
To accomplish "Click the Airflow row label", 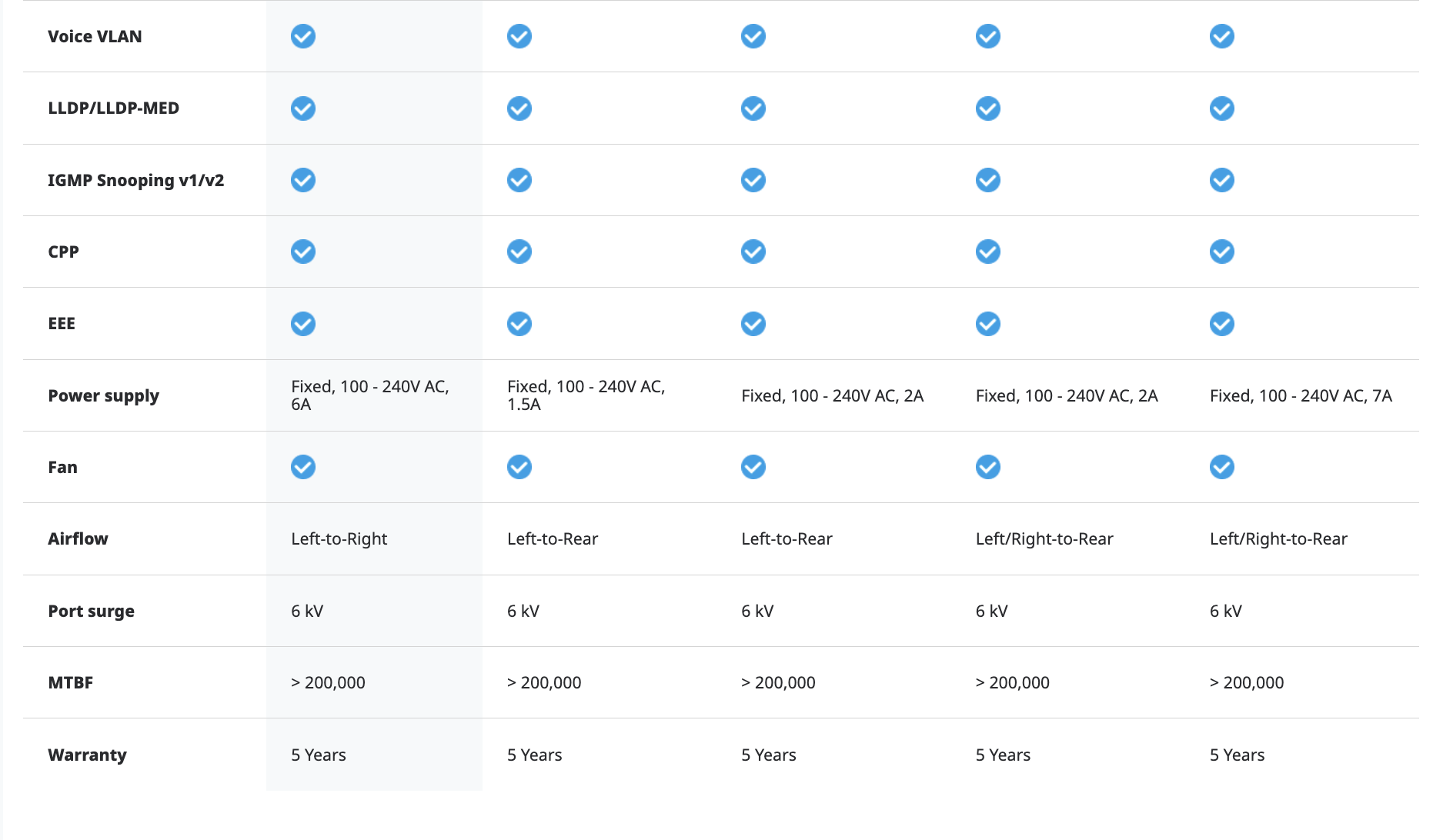I will pos(78,538).
